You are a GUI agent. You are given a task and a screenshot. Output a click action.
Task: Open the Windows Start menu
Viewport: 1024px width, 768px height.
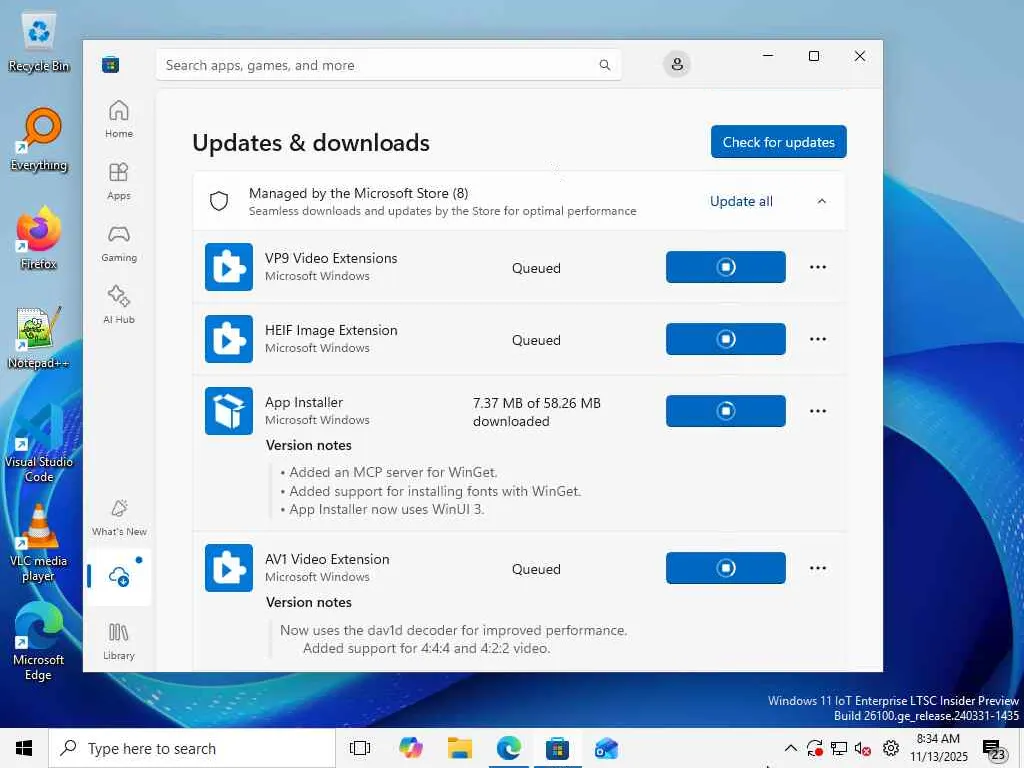point(24,748)
